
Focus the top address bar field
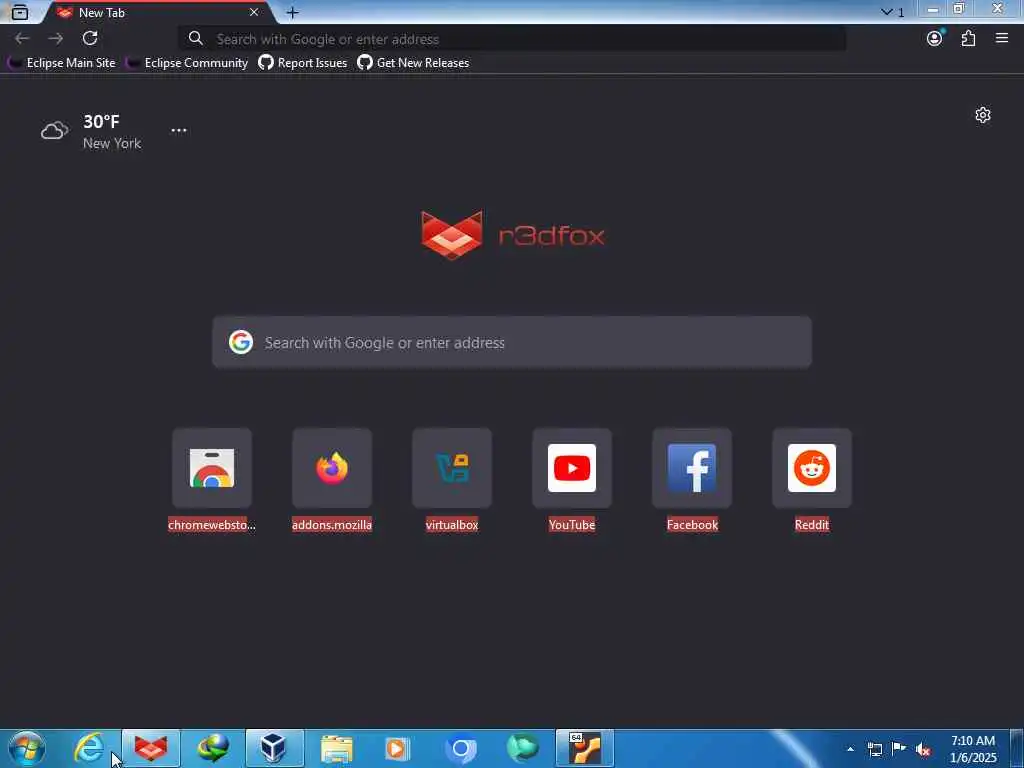tap(512, 39)
